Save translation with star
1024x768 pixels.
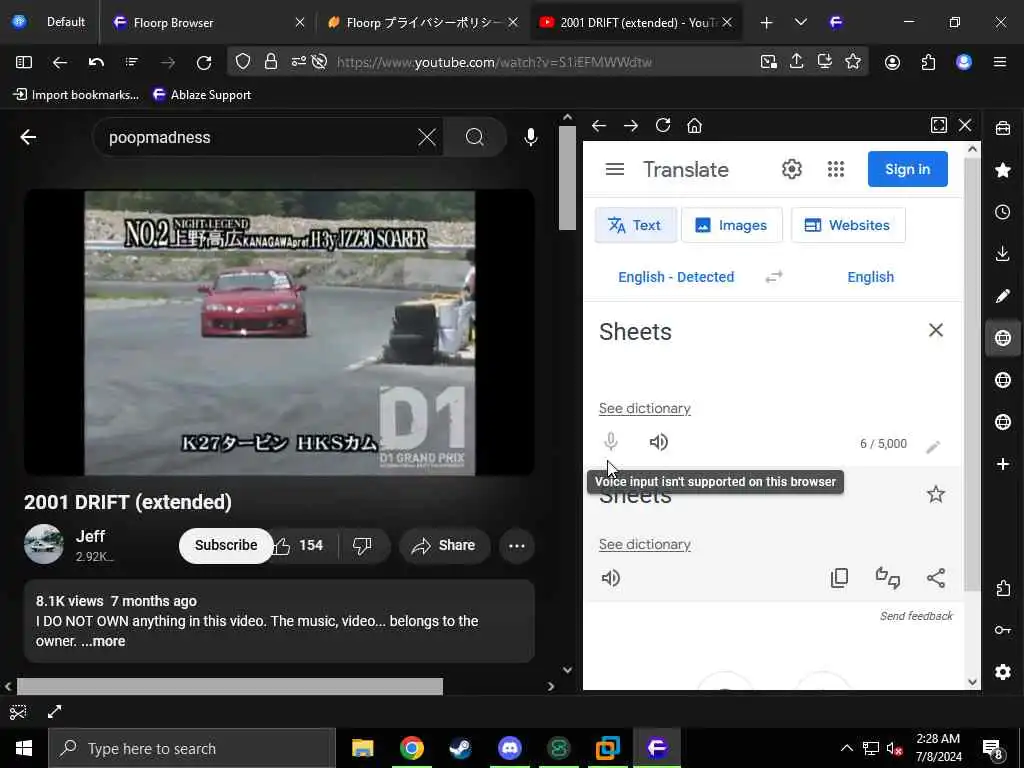pyautogui.click(x=936, y=494)
